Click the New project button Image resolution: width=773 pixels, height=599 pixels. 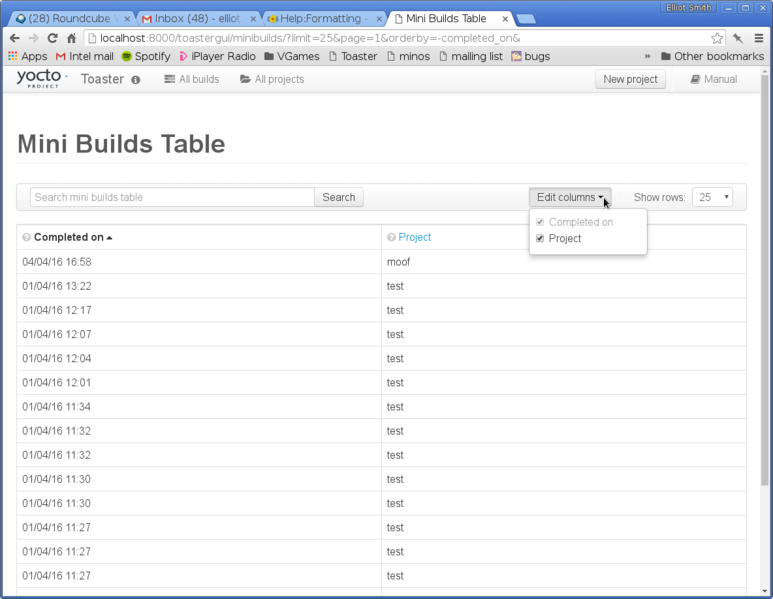click(630, 79)
